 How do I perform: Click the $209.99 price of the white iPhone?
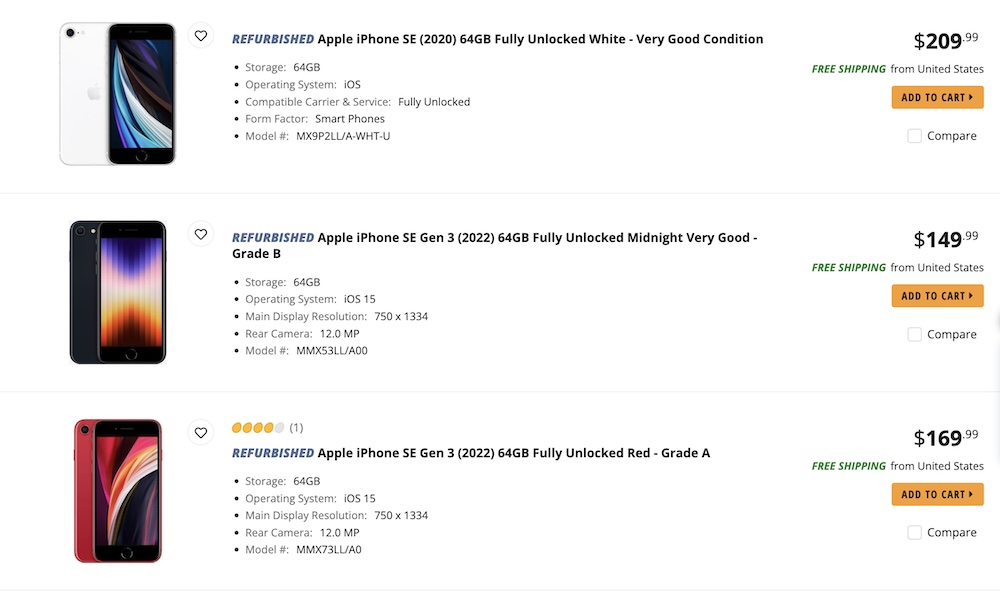pos(945,41)
